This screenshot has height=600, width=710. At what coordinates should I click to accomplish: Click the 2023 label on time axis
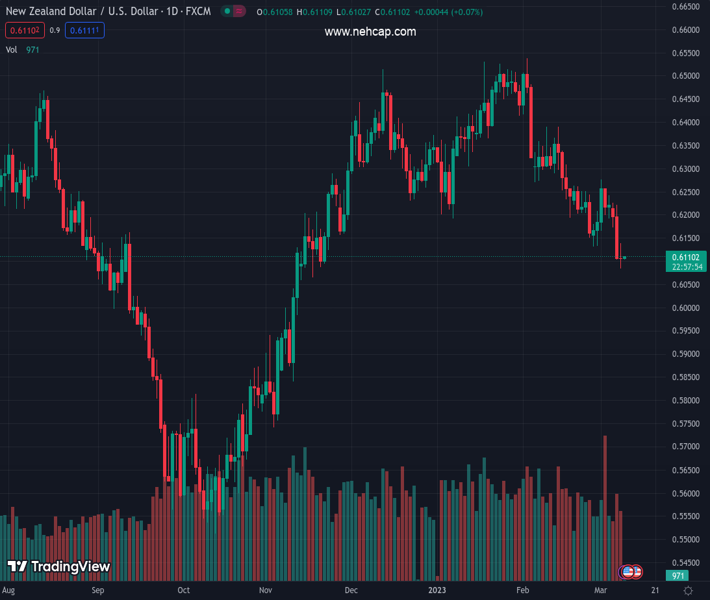[437, 591]
